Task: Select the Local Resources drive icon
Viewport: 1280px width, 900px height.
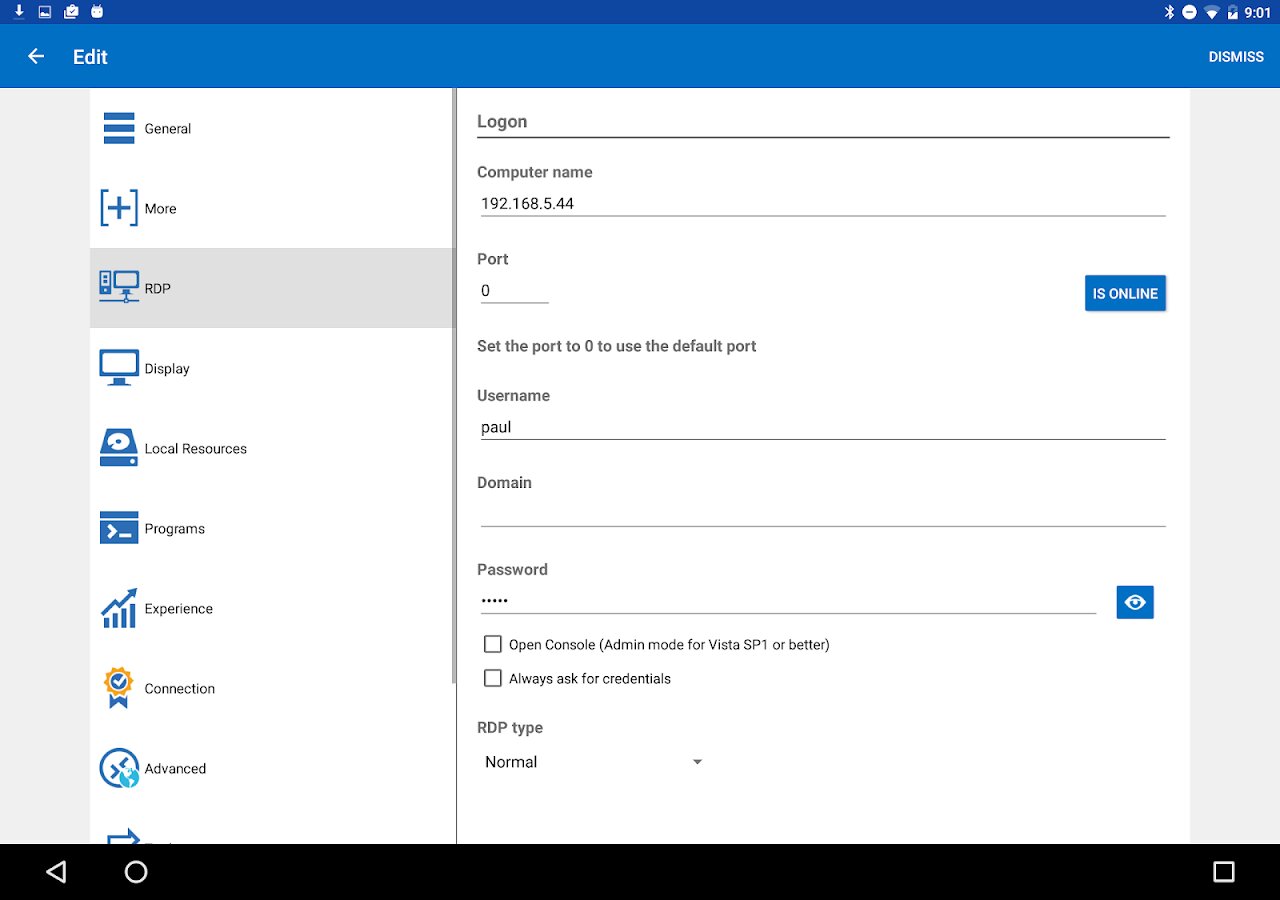Action: pos(119,448)
